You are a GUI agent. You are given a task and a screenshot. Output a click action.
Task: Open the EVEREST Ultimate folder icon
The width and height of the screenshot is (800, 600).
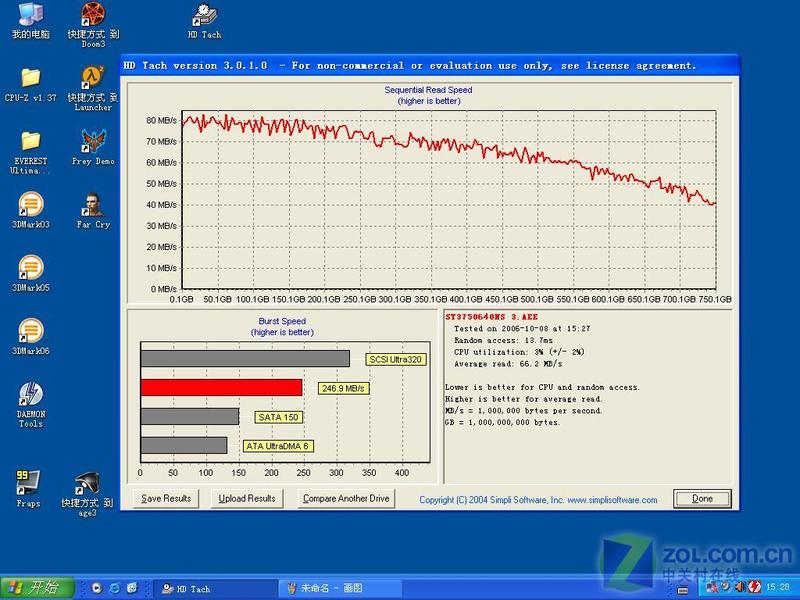[31, 152]
